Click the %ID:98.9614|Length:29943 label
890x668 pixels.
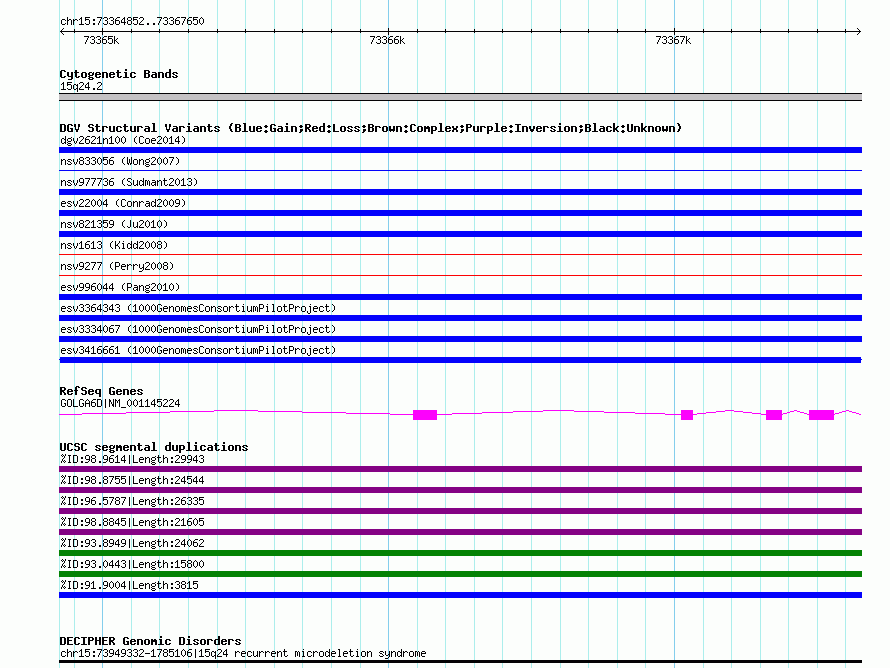pos(132,459)
